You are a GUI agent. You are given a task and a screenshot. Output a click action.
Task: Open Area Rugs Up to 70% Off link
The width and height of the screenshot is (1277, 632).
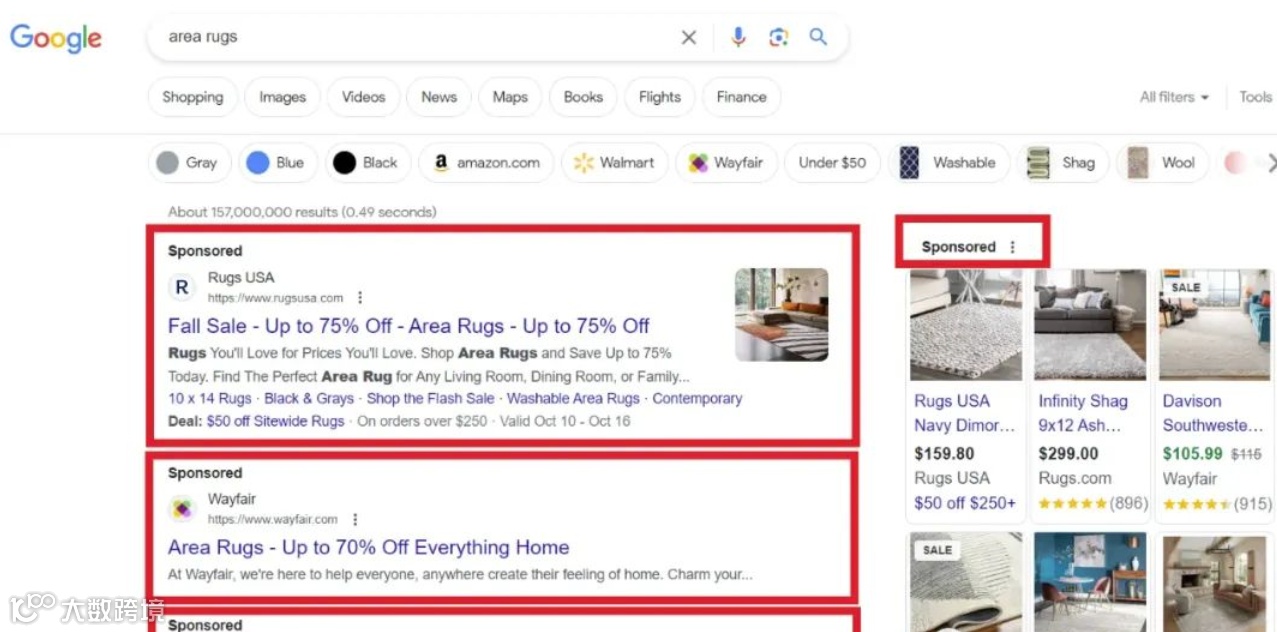pos(368,548)
